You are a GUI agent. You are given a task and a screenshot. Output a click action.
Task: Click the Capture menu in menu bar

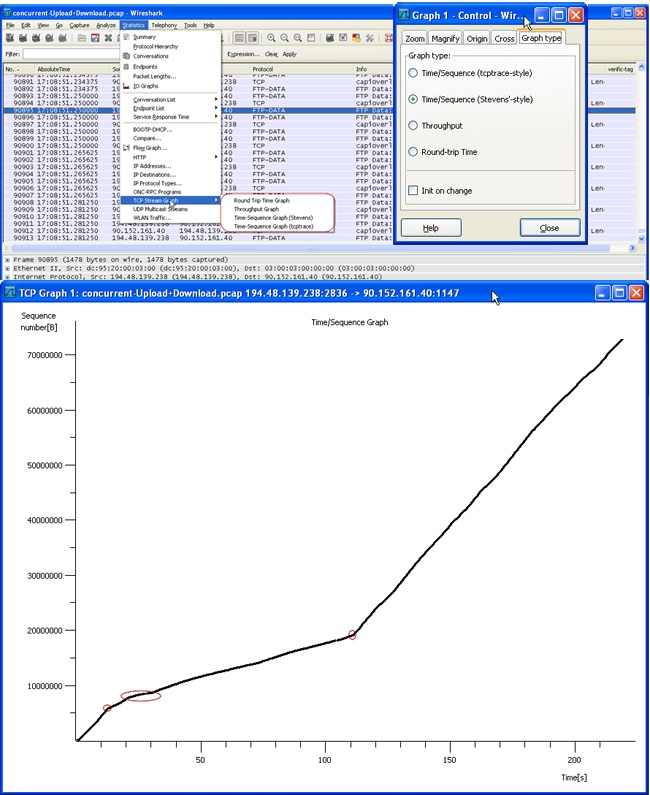coord(79,25)
